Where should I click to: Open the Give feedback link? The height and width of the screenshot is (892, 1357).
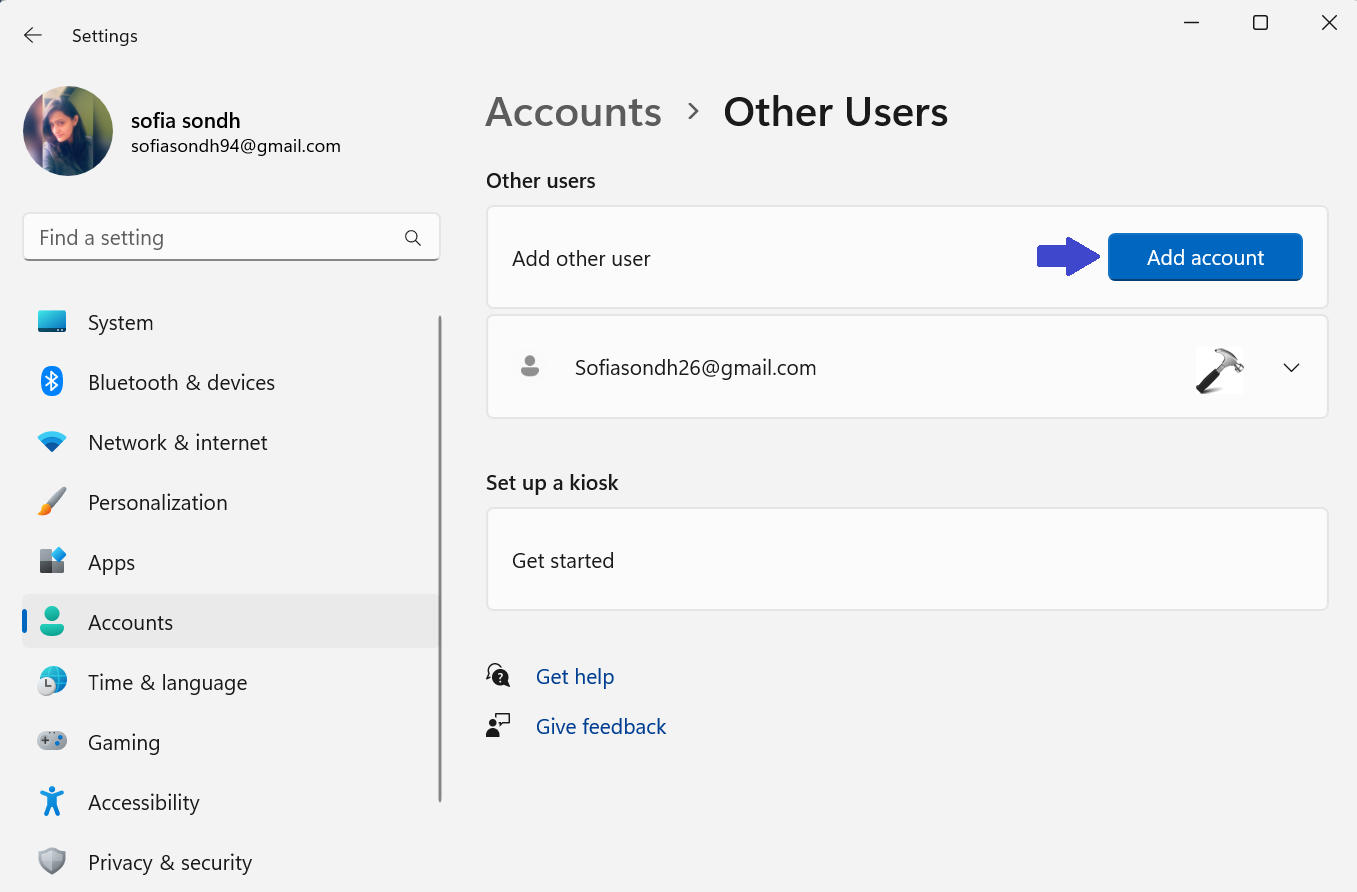[x=600, y=727]
